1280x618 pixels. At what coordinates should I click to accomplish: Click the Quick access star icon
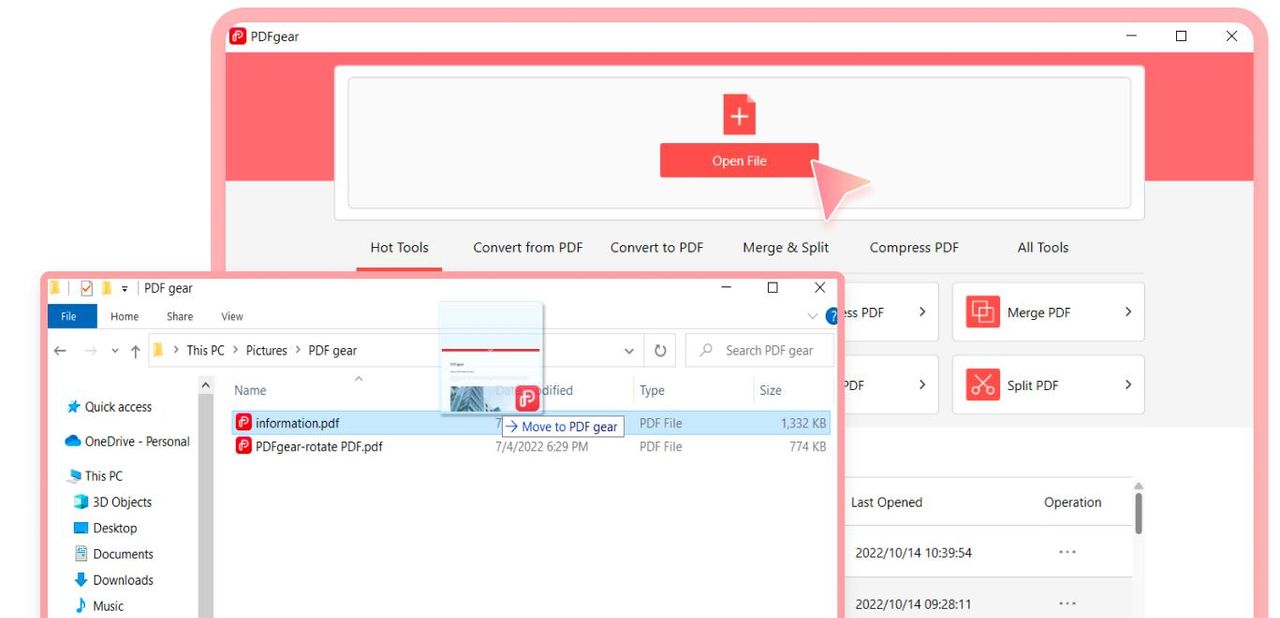pos(73,407)
